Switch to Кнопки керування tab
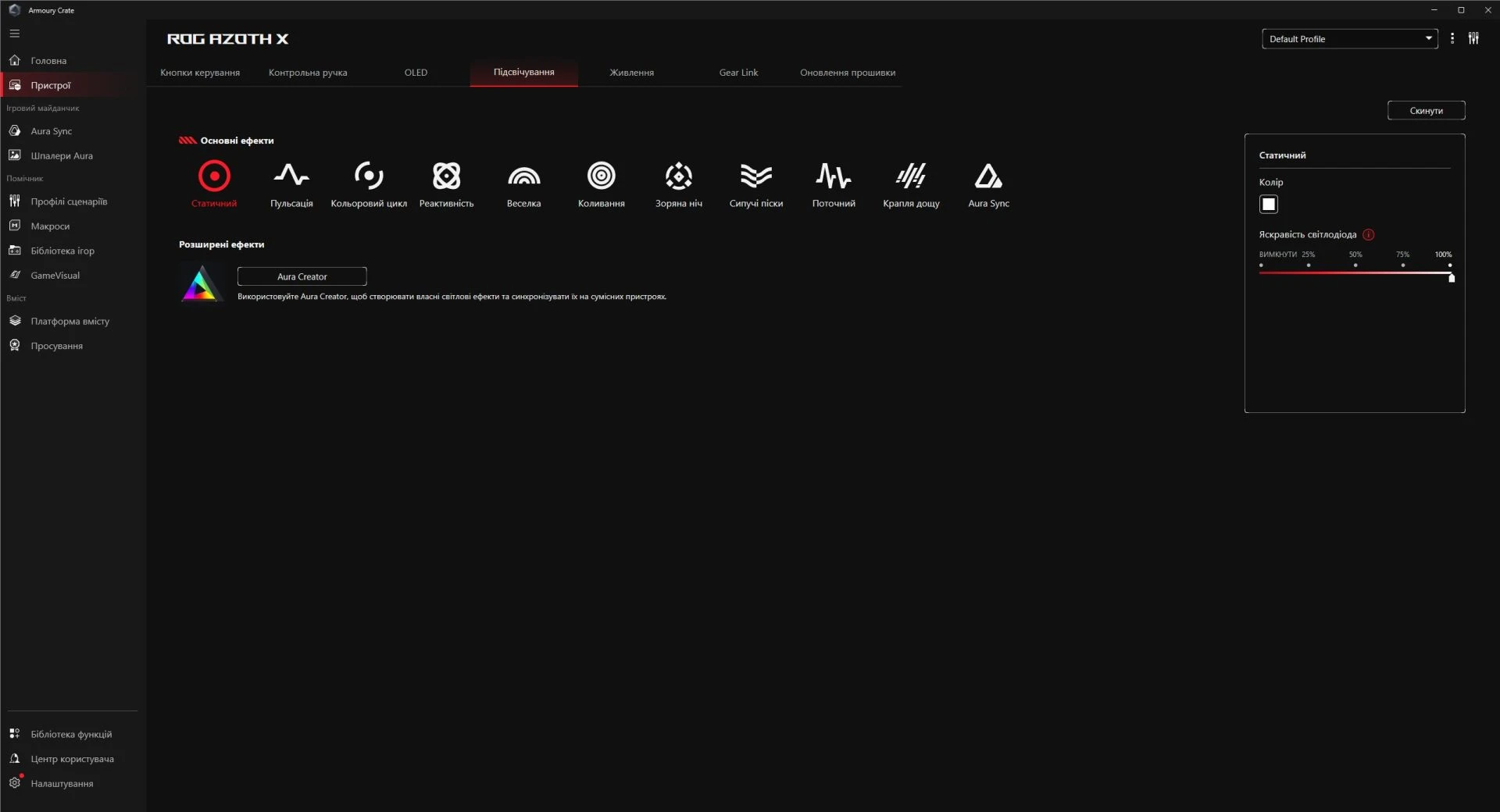This screenshot has height=812, width=1500. [x=200, y=73]
